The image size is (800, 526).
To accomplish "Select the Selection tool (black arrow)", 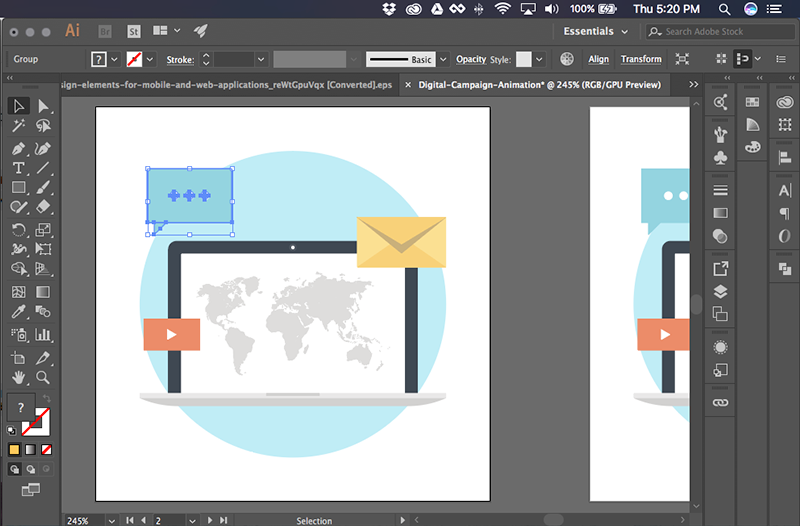I will tap(18, 106).
